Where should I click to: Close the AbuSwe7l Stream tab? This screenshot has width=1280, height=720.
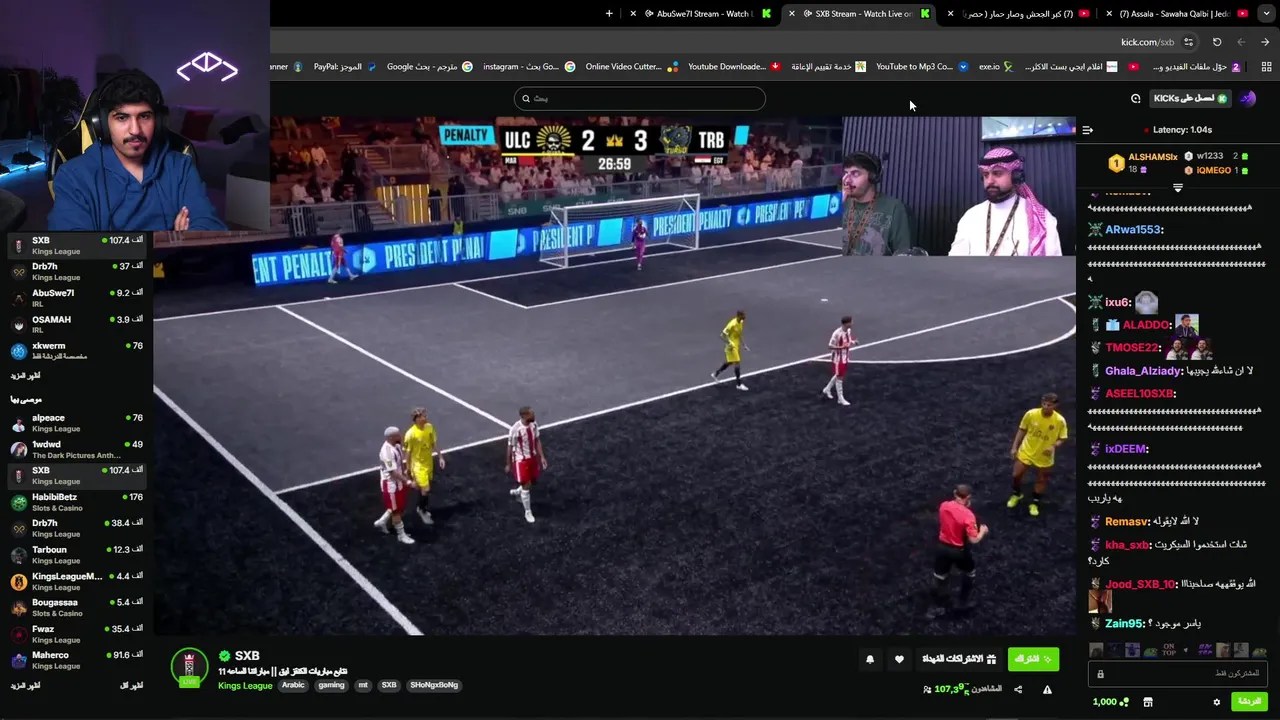[x=633, y=13]
